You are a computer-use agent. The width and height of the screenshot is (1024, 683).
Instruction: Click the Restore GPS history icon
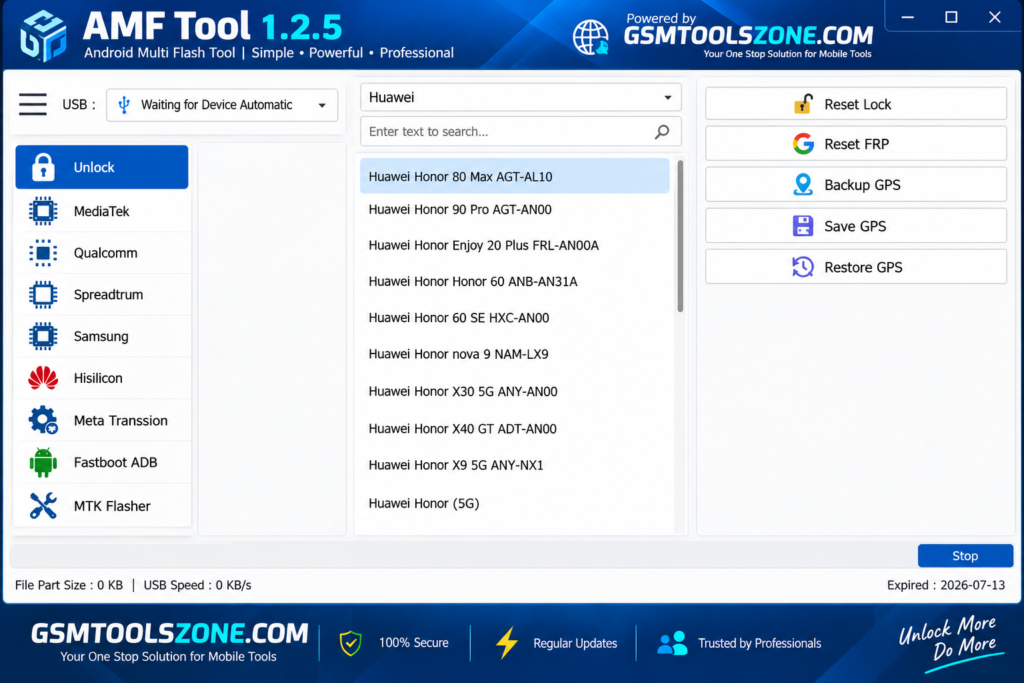click(x=803, y=267)
